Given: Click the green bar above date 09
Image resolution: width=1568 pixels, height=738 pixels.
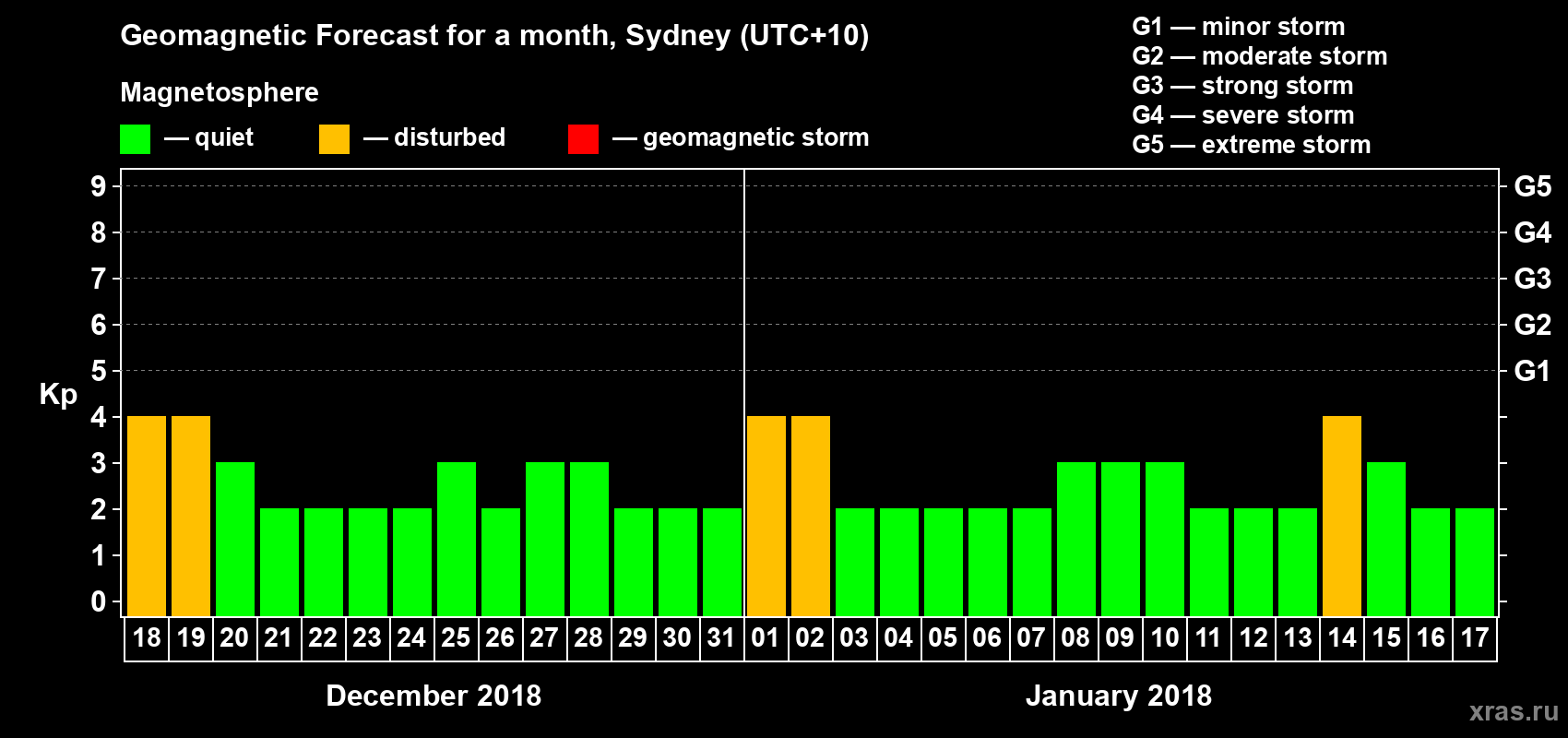Looking at the screenshot, I should tap(1121, 540).
